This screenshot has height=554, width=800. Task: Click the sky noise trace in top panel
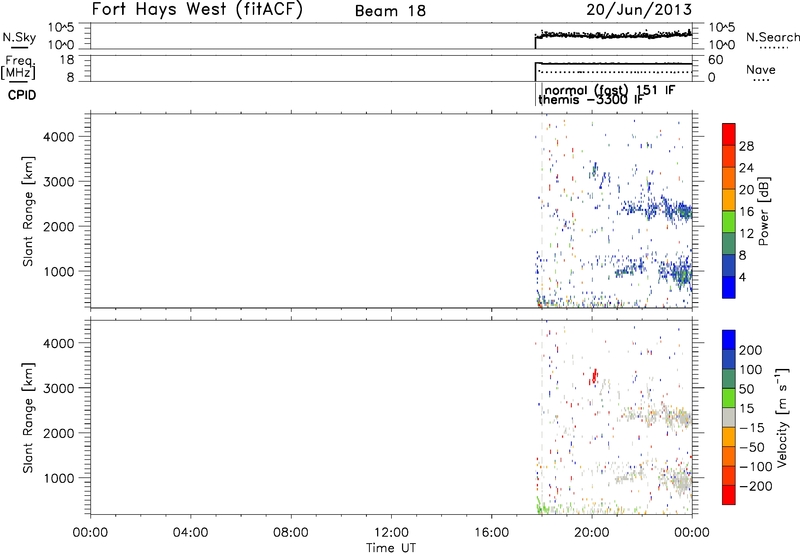pos(615,35)
